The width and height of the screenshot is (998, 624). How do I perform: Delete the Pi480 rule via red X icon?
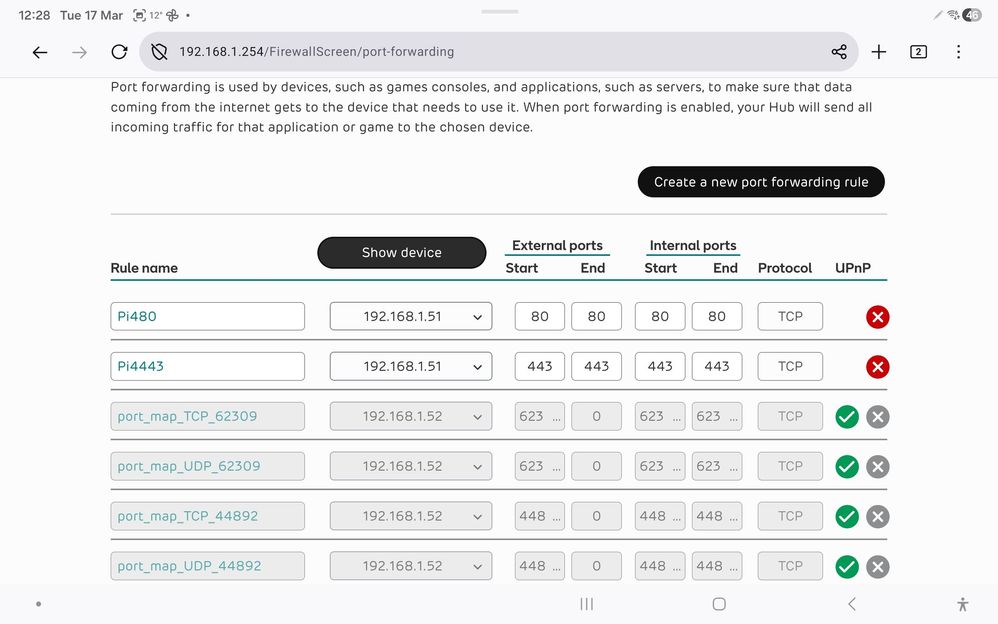pos(877,316)
